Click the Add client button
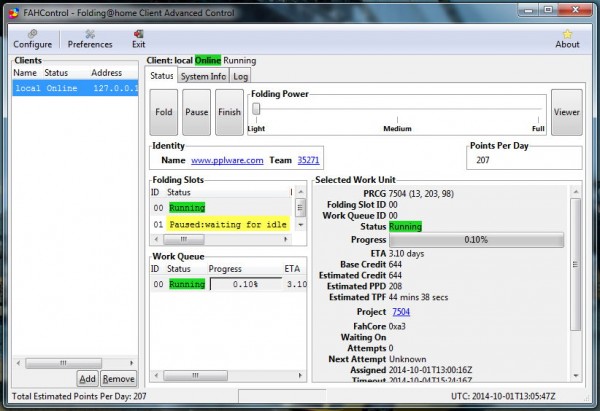Viewport: 600px width, 411px height. point(87,379)
